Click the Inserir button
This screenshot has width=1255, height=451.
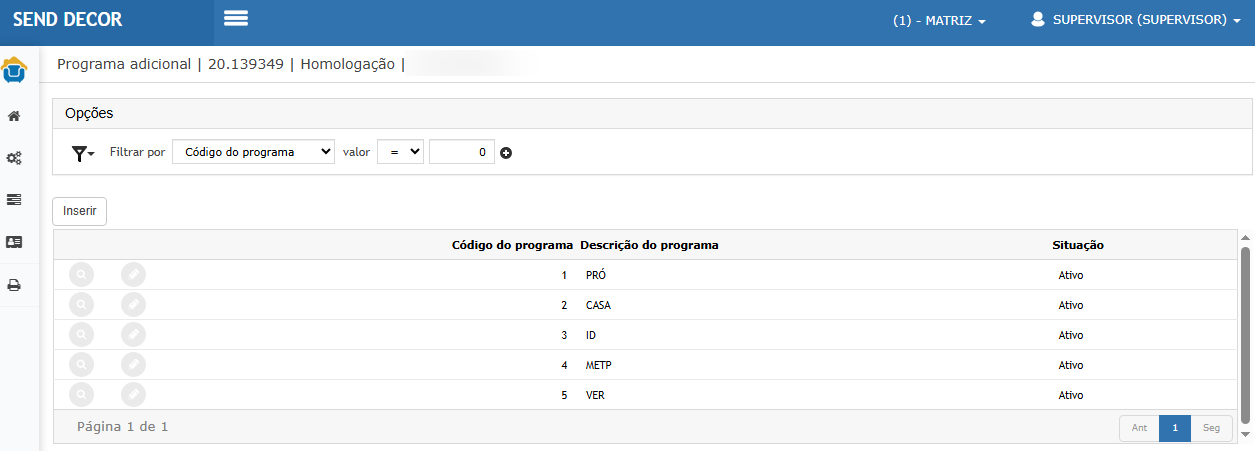click(80, 211)
